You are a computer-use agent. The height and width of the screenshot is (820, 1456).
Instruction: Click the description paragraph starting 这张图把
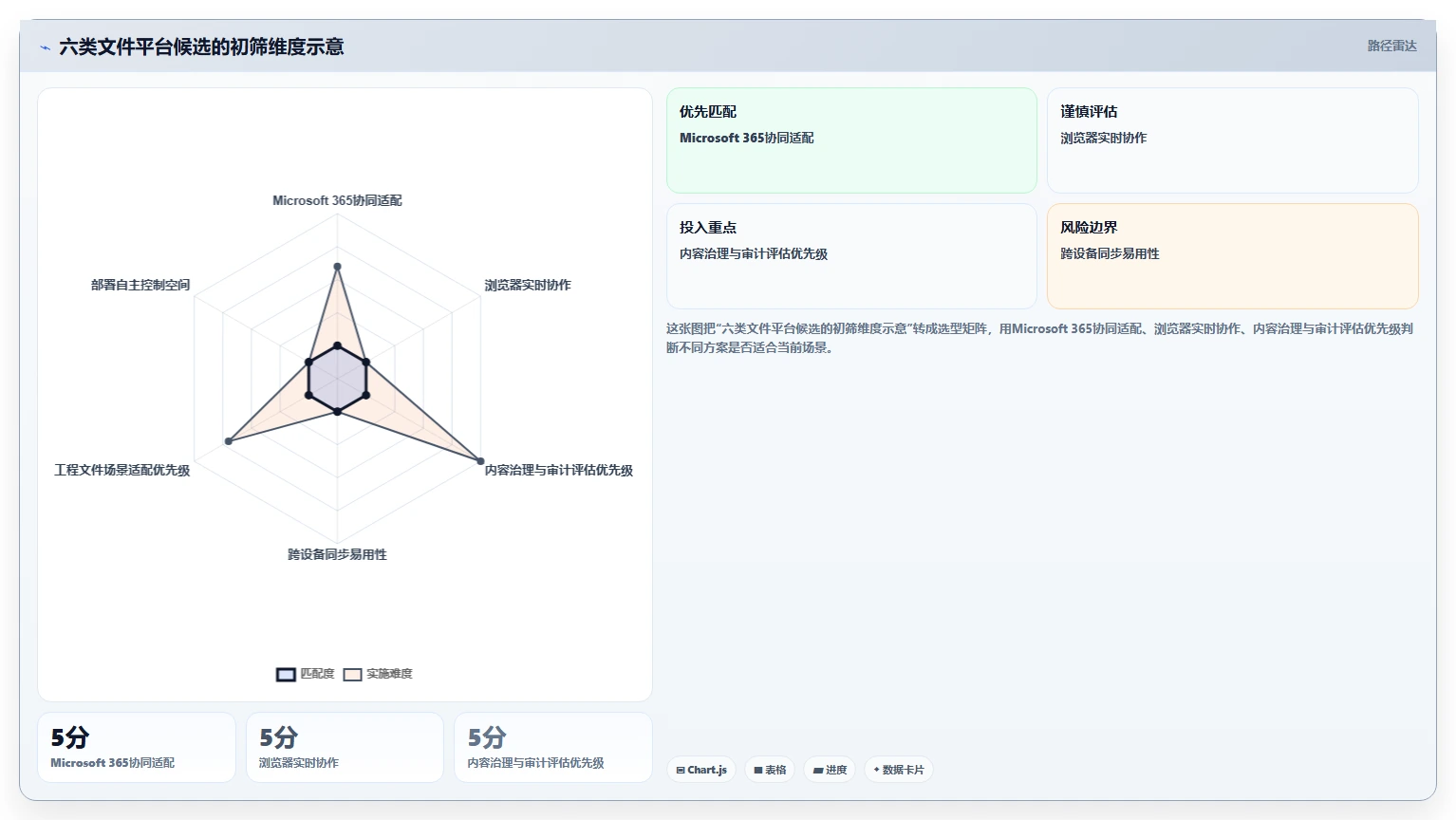click(x=1040, y=338)
